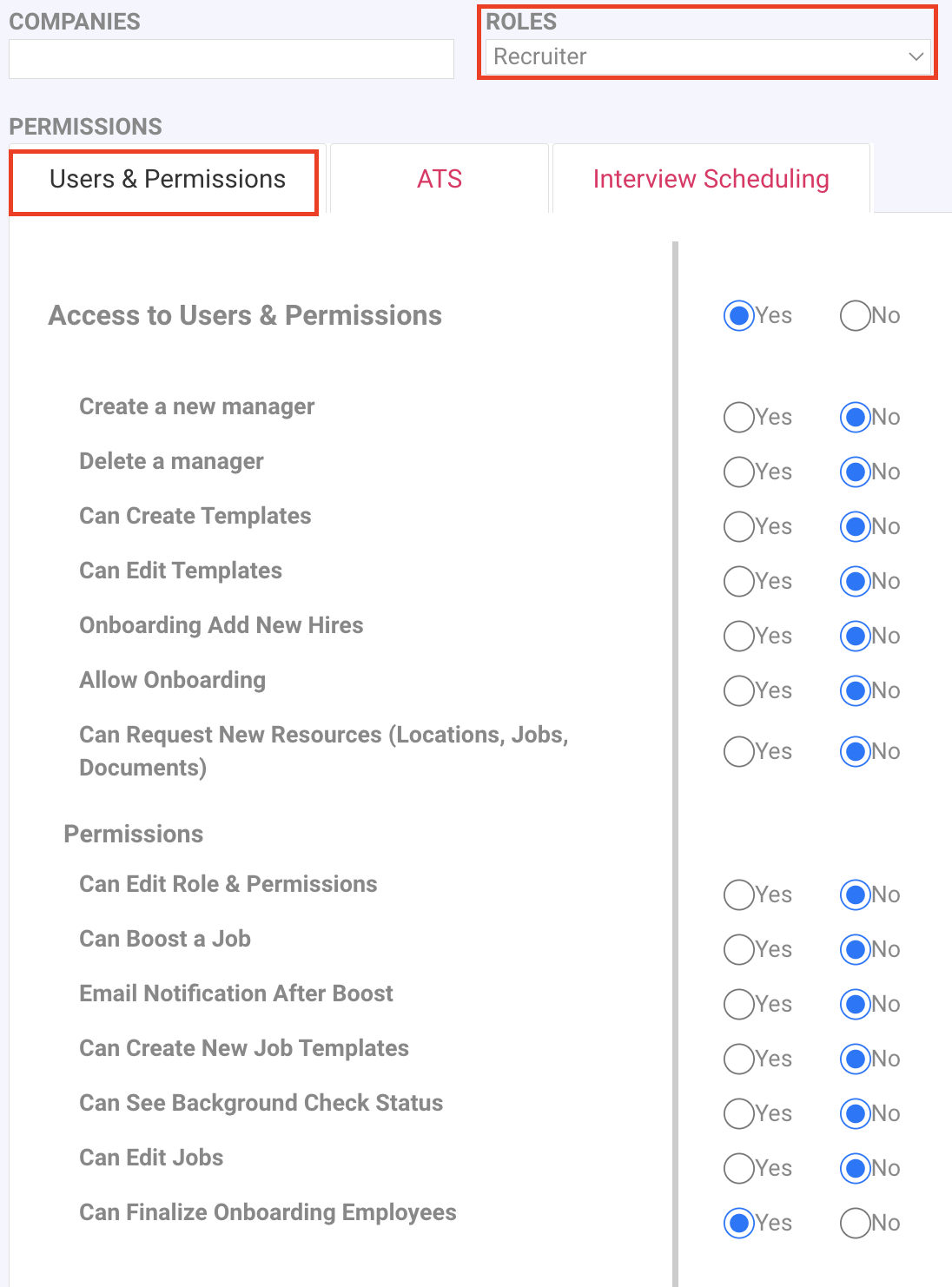This screenshot has height=1287, width=952.
Task: Open the Roles dropdown showing Recruiter
Action: point(707,57)
